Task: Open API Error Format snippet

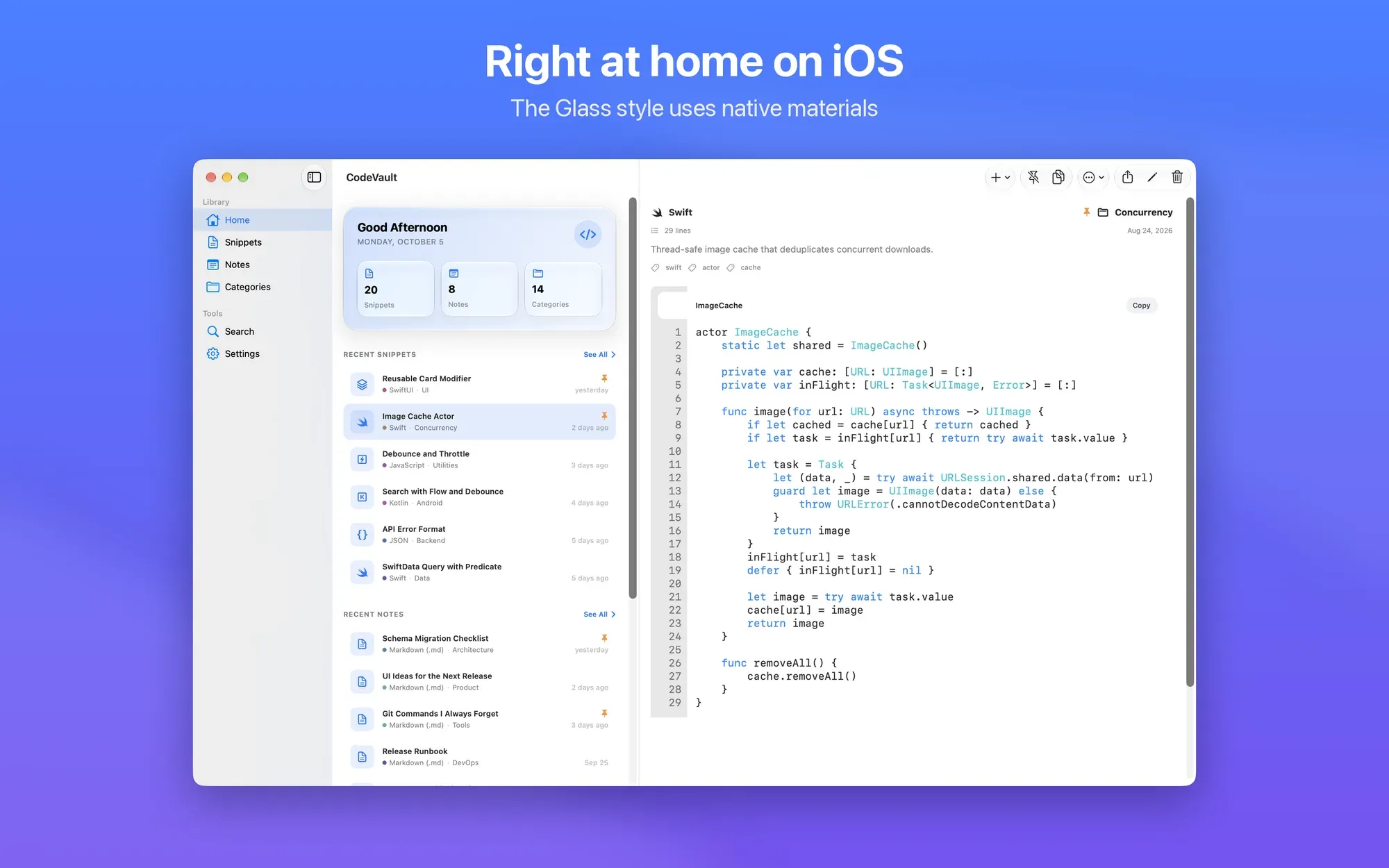Action: coord(479,535)
